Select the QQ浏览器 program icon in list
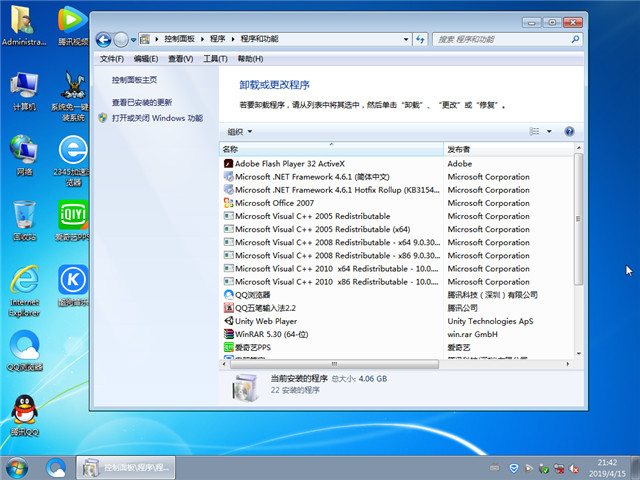This screenshot has width=640, height=480. pos(229,295)
